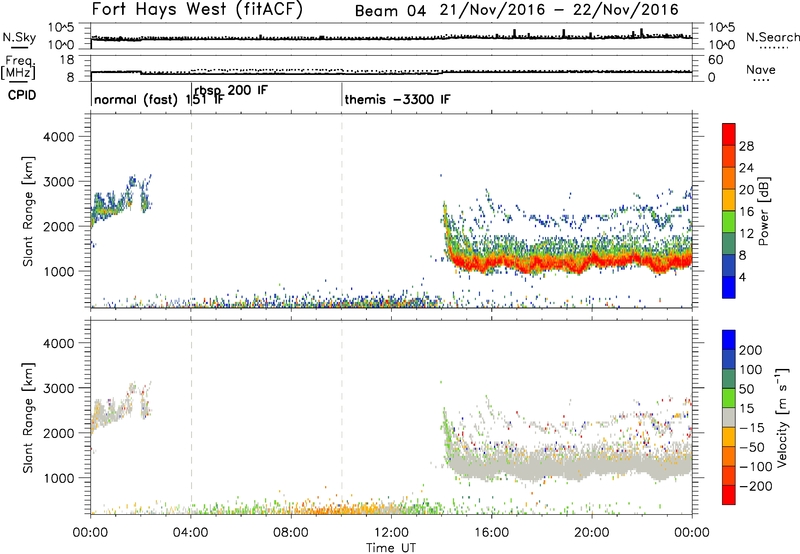The image size is (800, 554).
Task: Click the date range '21/Nov/2016 - 22/Nov/2016'
Action: click(559, 10)
